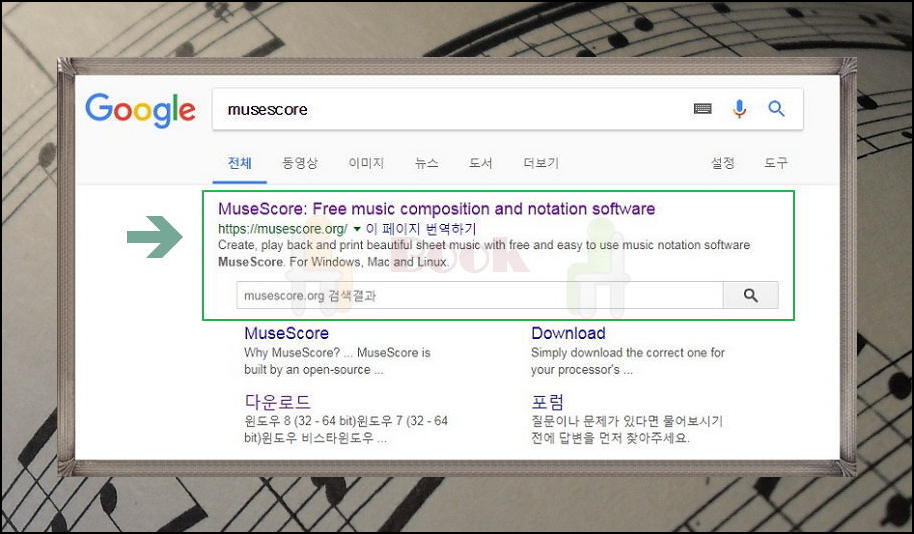Image resolution: width=914 pixels, height=534 pixels.
Task: Click the https://musescore.org/ green URL
Action: pyautogui.click(x=283, y=229)
